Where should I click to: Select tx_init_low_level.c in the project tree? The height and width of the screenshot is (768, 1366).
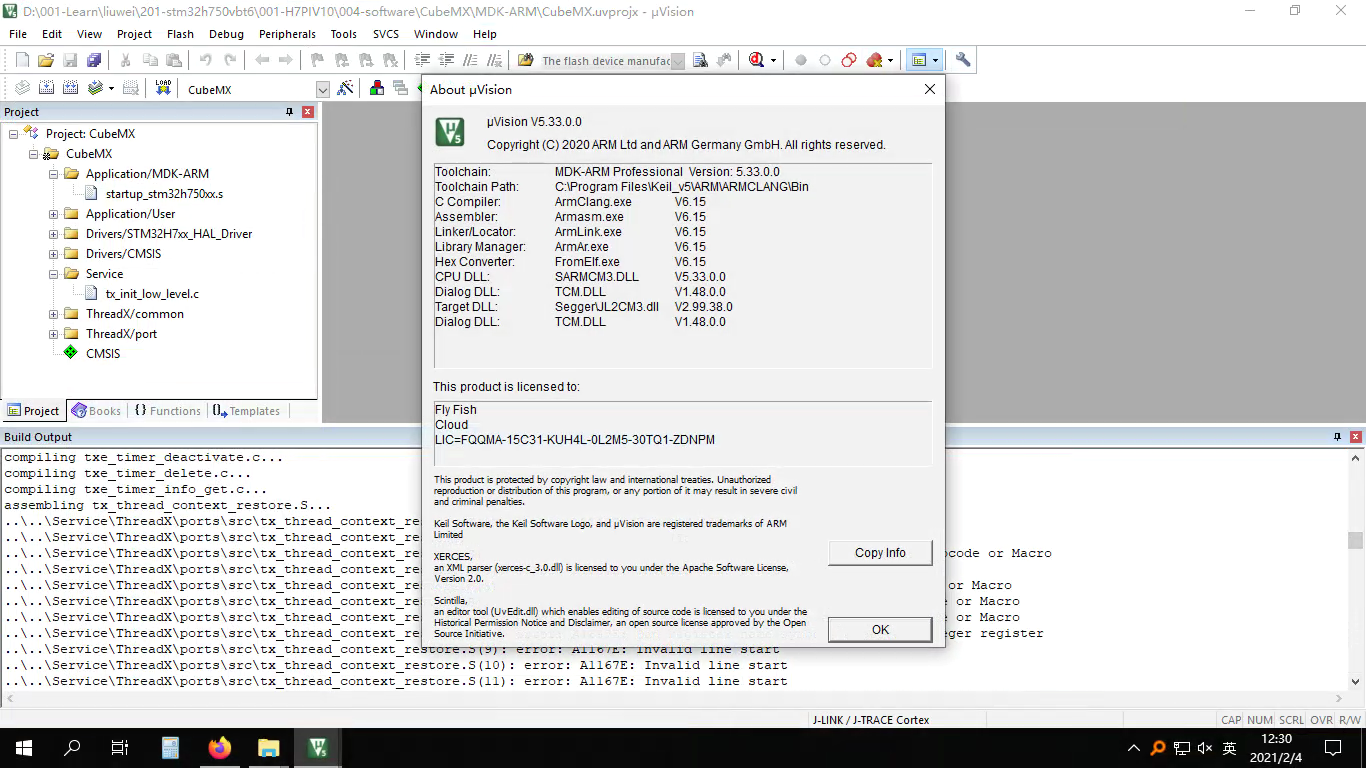pyautogui.click(x=152, y=294)
